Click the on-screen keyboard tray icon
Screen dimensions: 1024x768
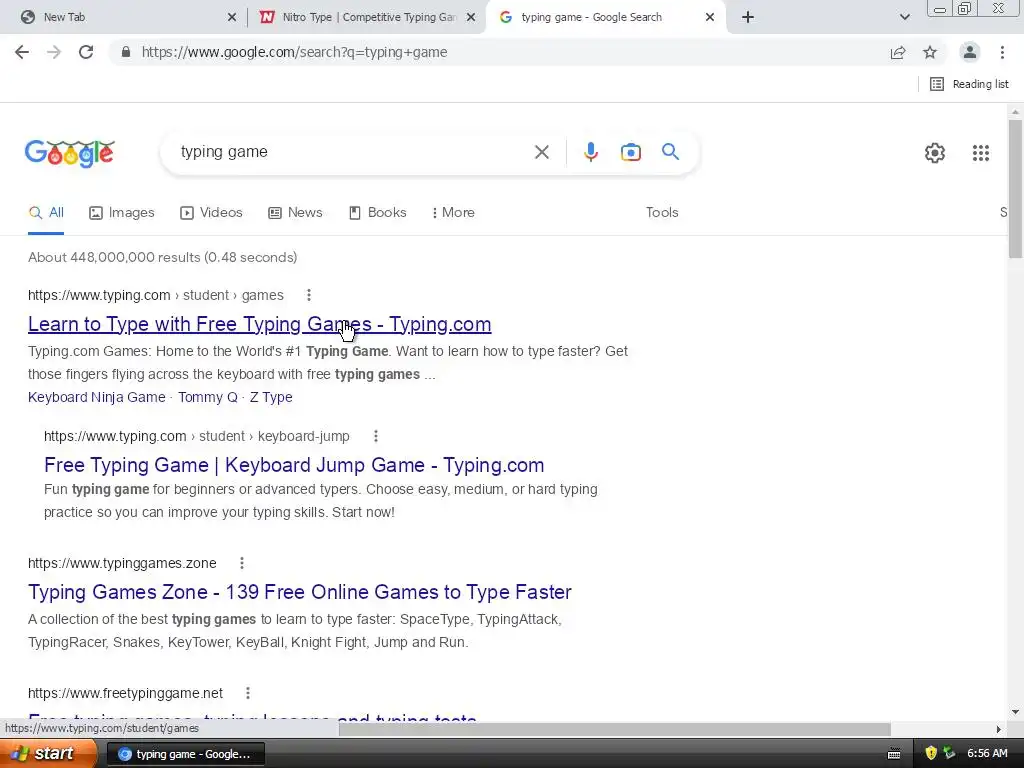(894, 754)
